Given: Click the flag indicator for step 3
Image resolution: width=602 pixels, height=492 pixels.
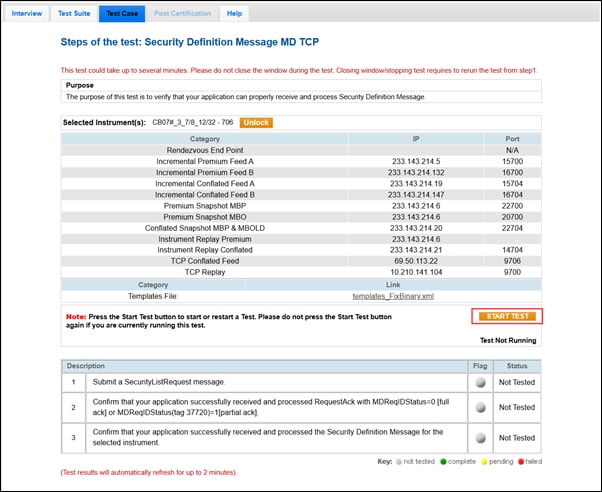Looking at the screenshot, I should point(479,437).
